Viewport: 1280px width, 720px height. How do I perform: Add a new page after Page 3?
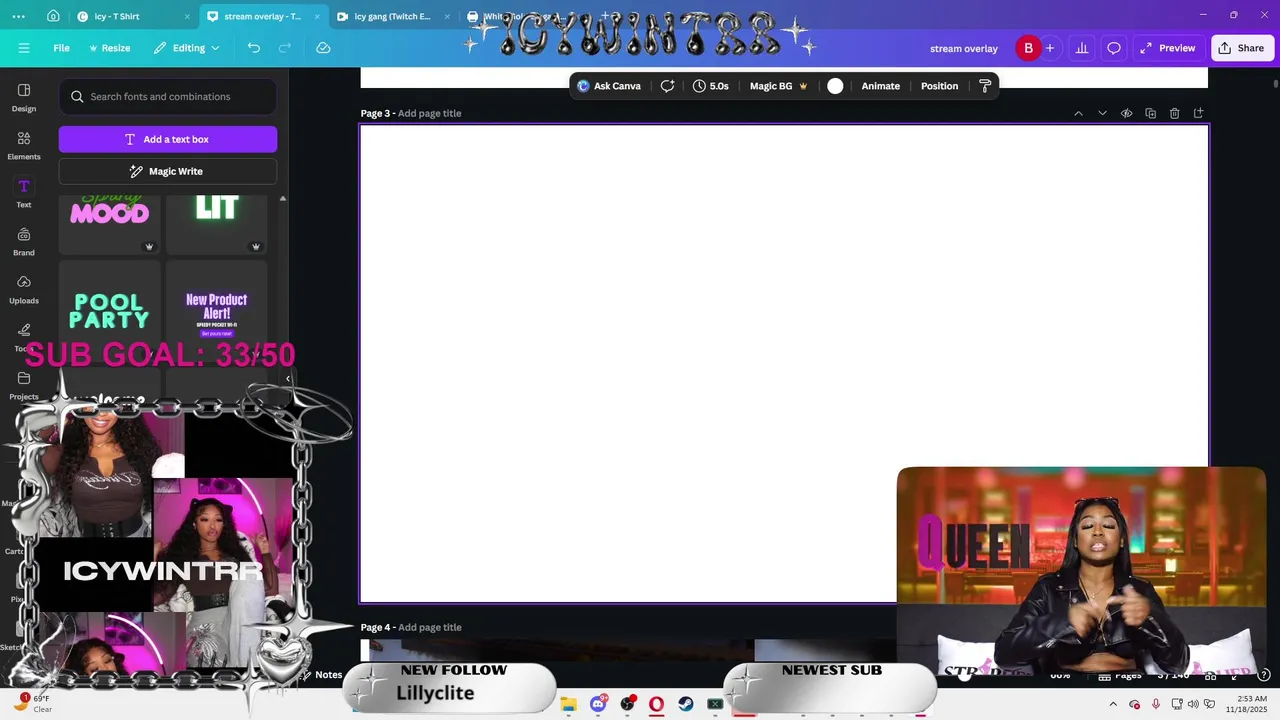pos(1198,113)
